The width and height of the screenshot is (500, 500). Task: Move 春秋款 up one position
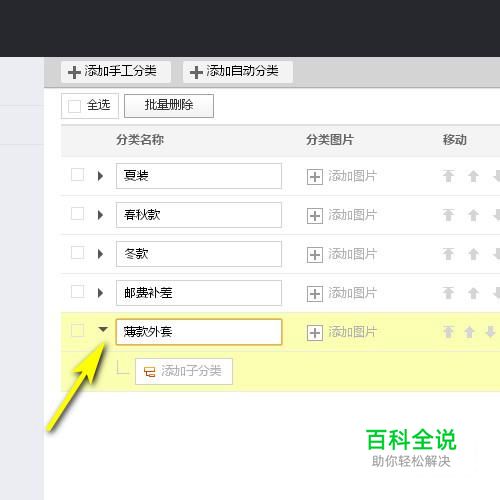point(473,215)
